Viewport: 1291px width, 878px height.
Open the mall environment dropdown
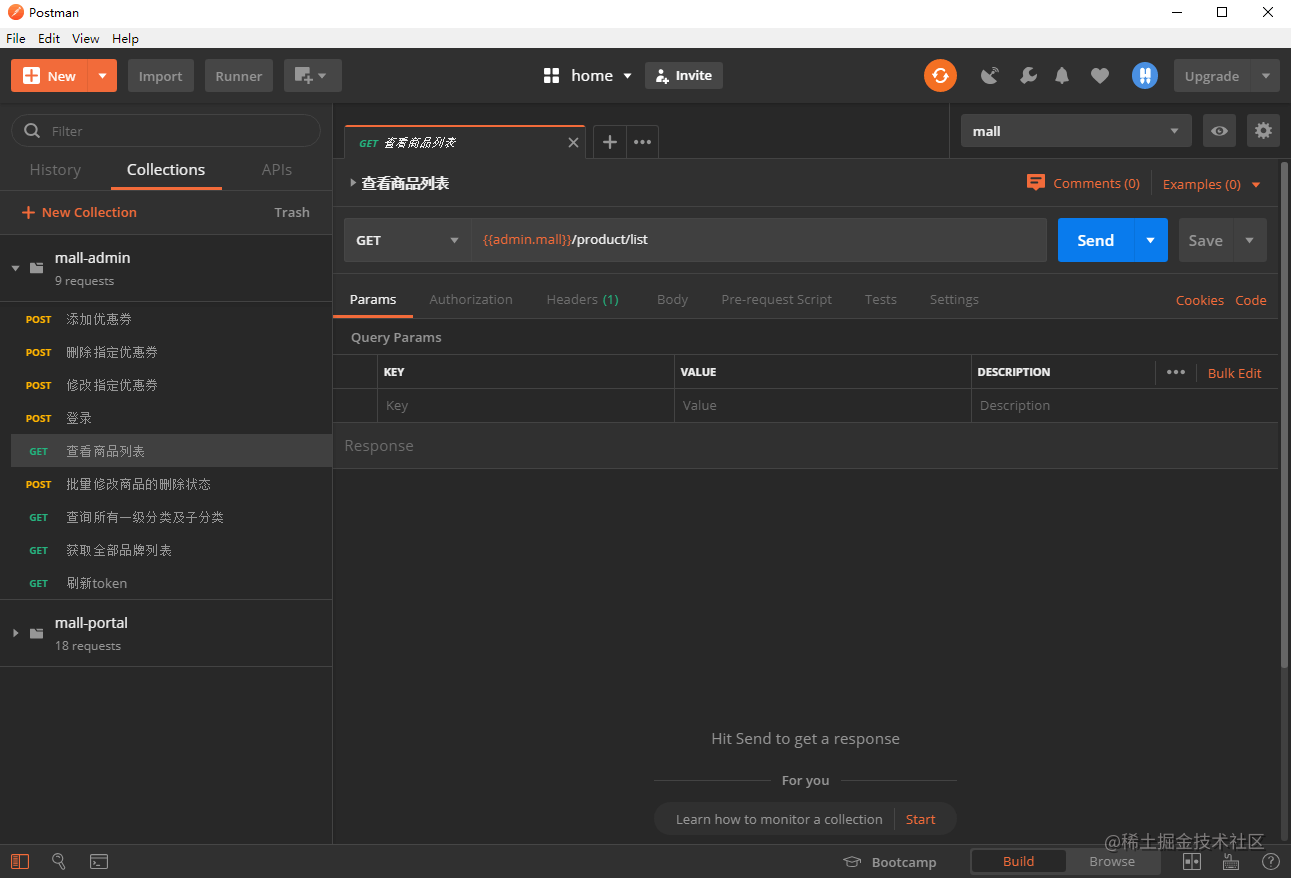pos(1076,131)
